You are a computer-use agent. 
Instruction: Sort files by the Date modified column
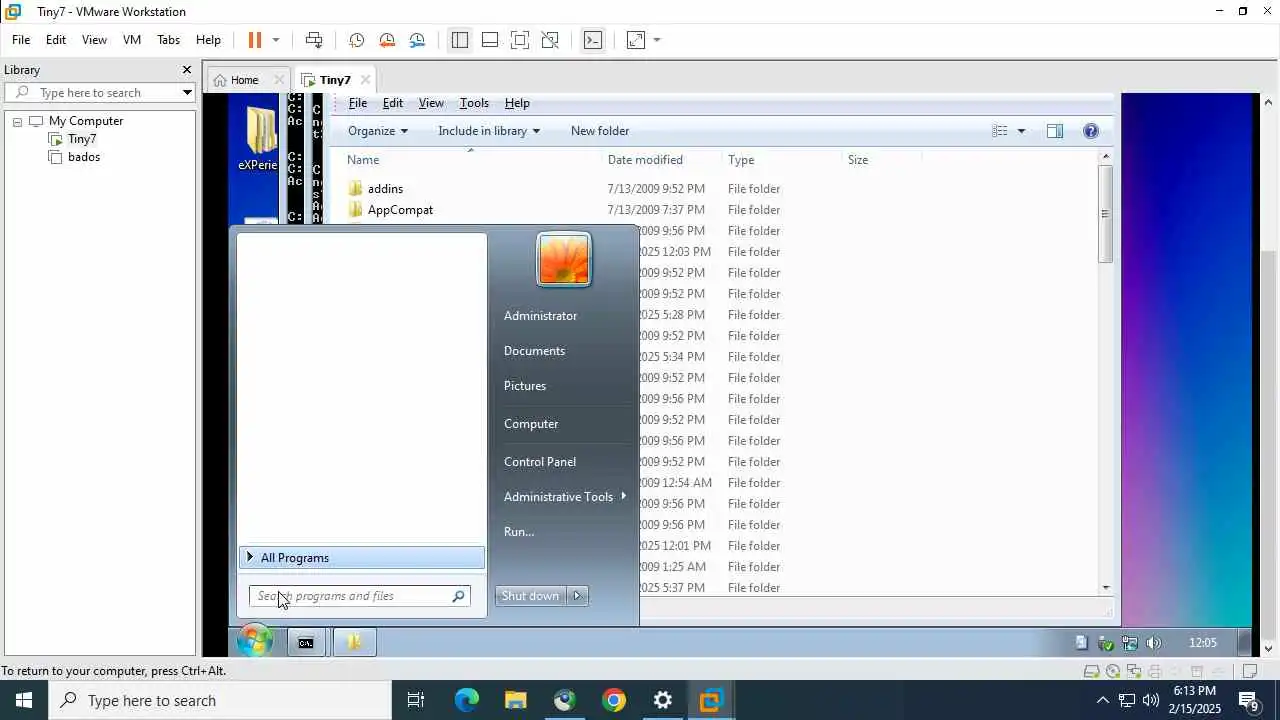pyautogui.click(x=645, y=160)
